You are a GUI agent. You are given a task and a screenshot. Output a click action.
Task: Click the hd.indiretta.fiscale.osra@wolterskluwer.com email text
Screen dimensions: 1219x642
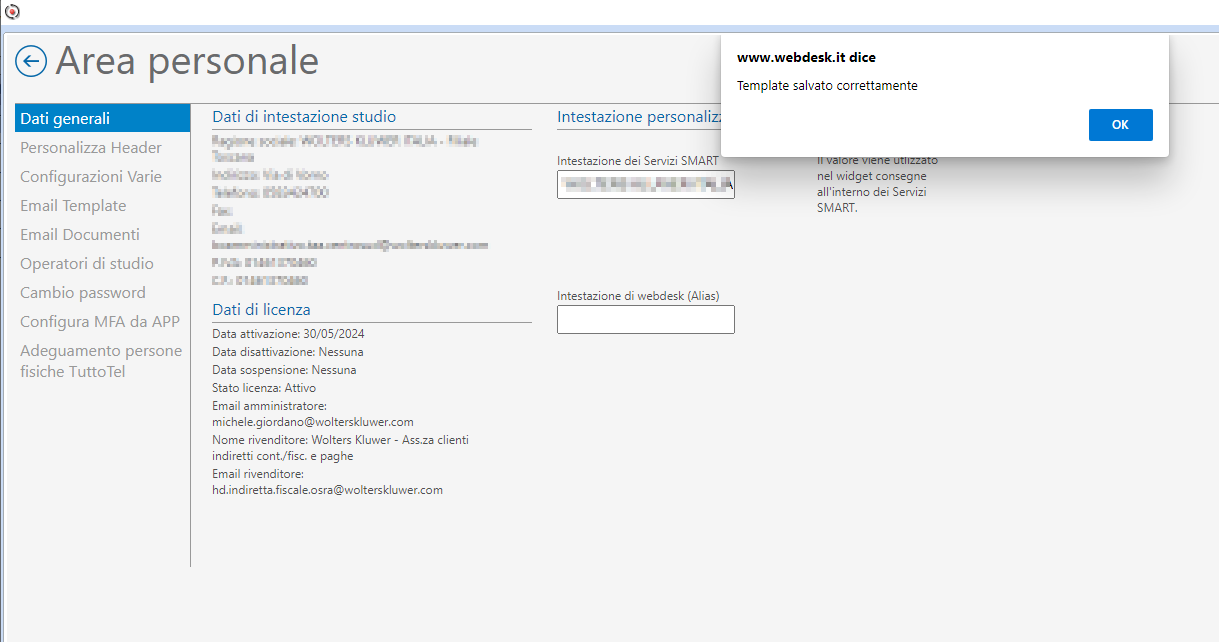pyautogui.click(x=327, y=490)
